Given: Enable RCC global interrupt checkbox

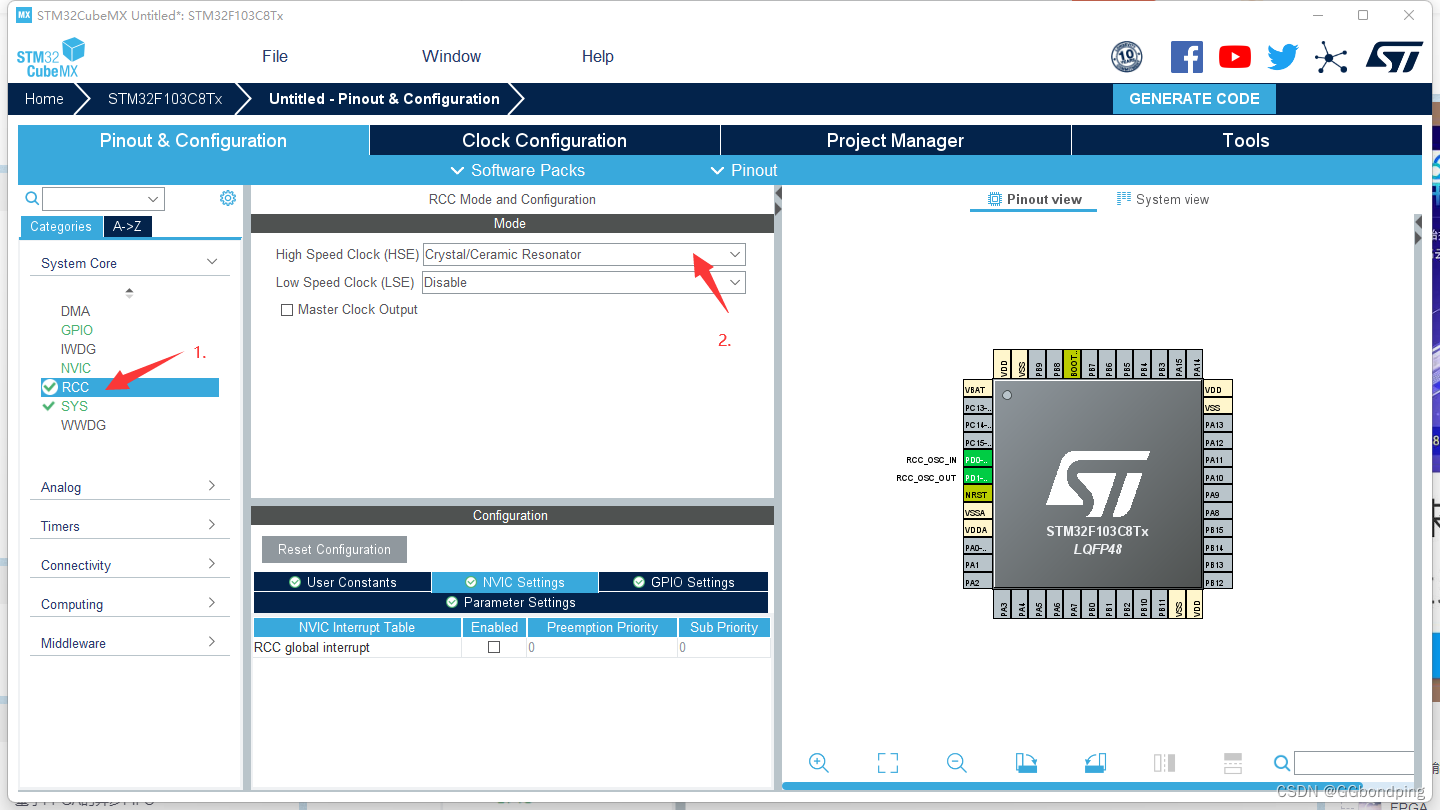Looking at the screenshot, I should (x=494, y=647).
